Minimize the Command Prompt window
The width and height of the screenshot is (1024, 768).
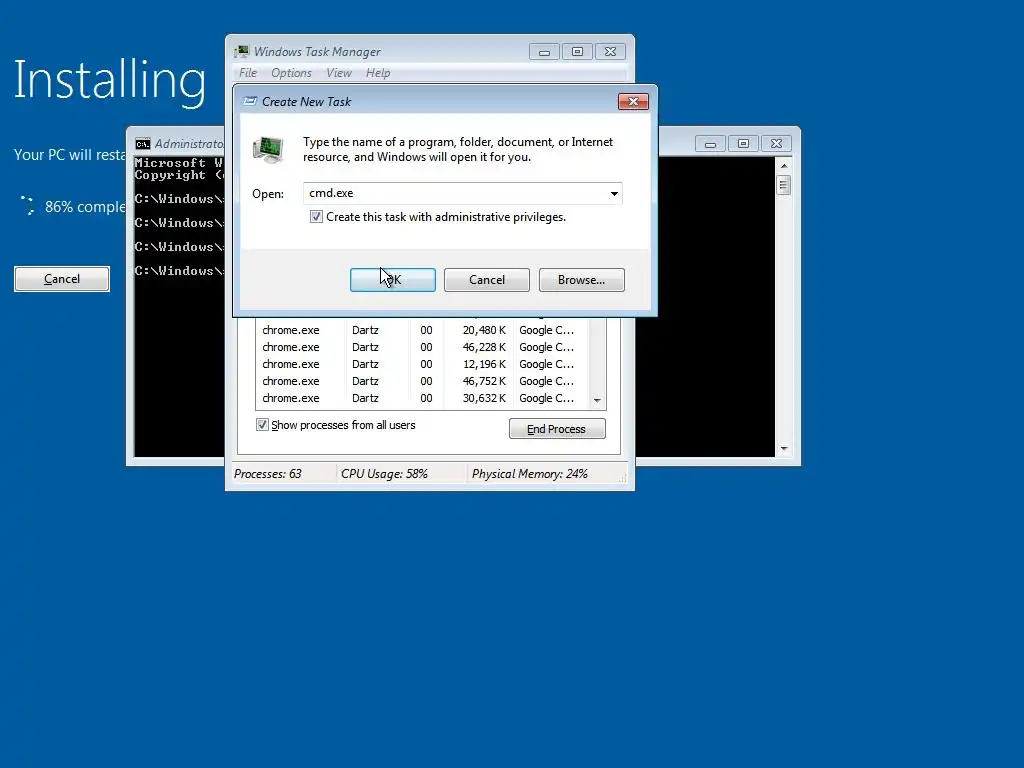710,144
